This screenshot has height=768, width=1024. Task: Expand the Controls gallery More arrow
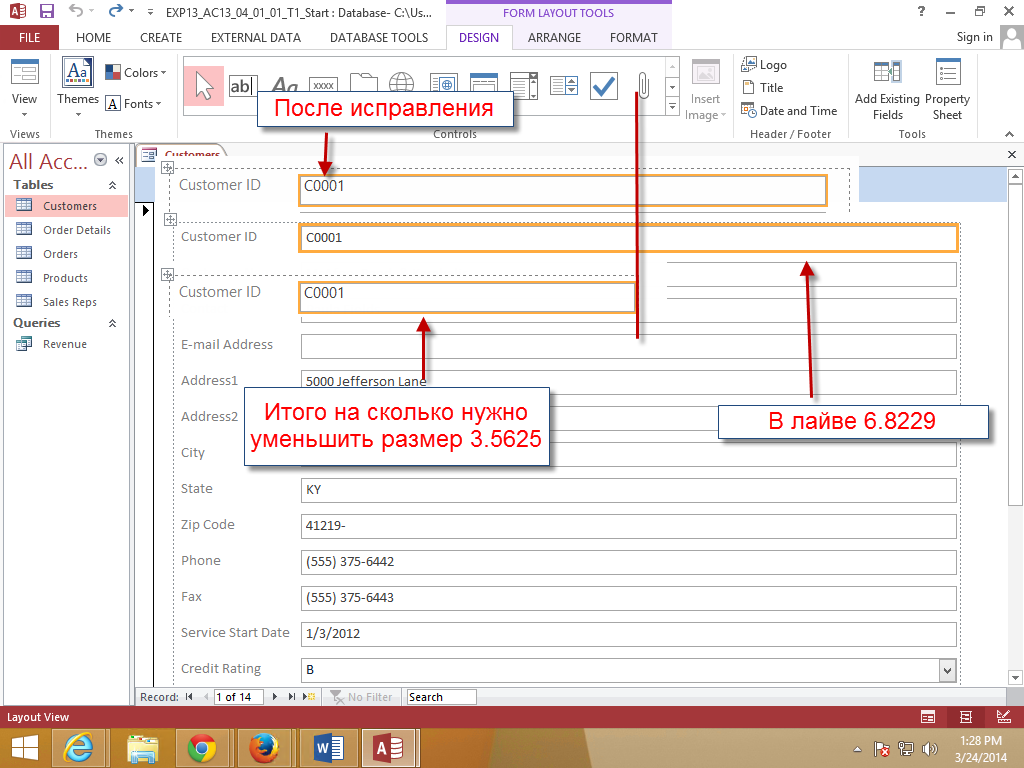(x=672, y=105)
